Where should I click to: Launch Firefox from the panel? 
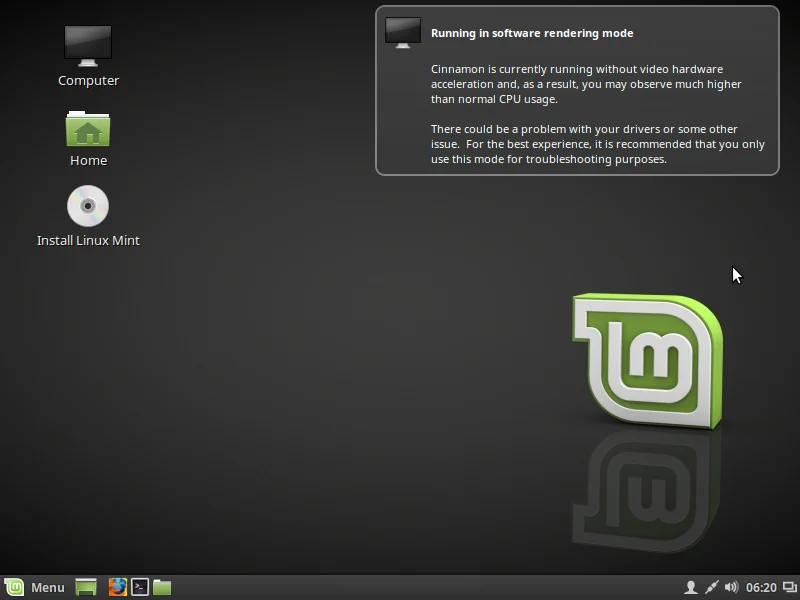tap(117, 587)
